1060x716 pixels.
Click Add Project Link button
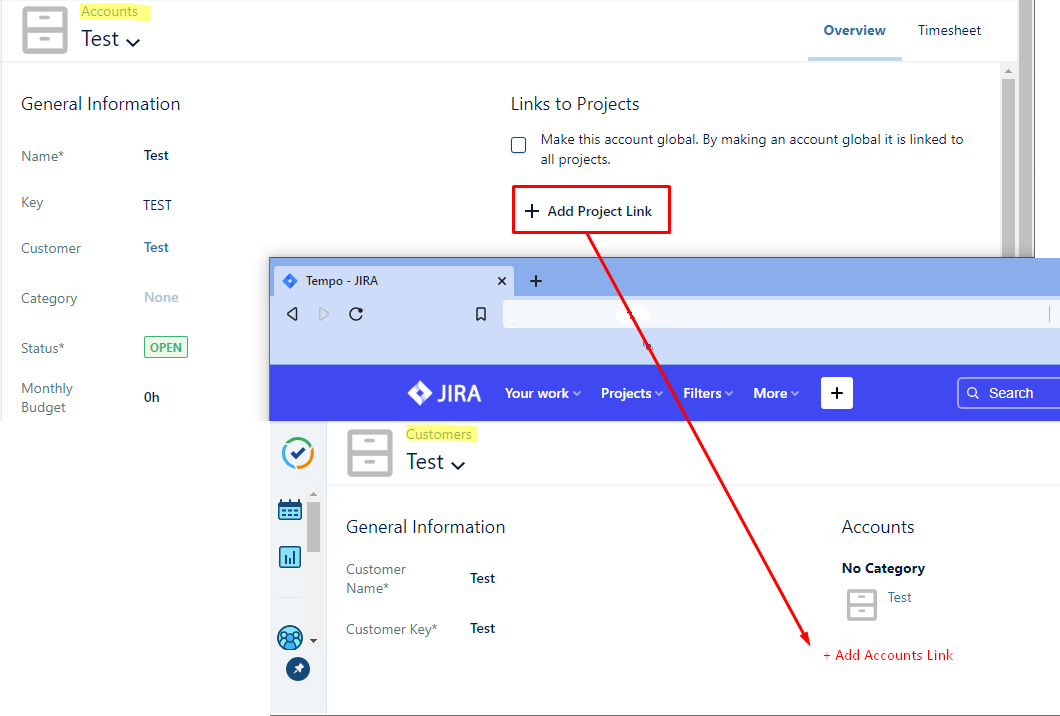[x=590, y=211]
